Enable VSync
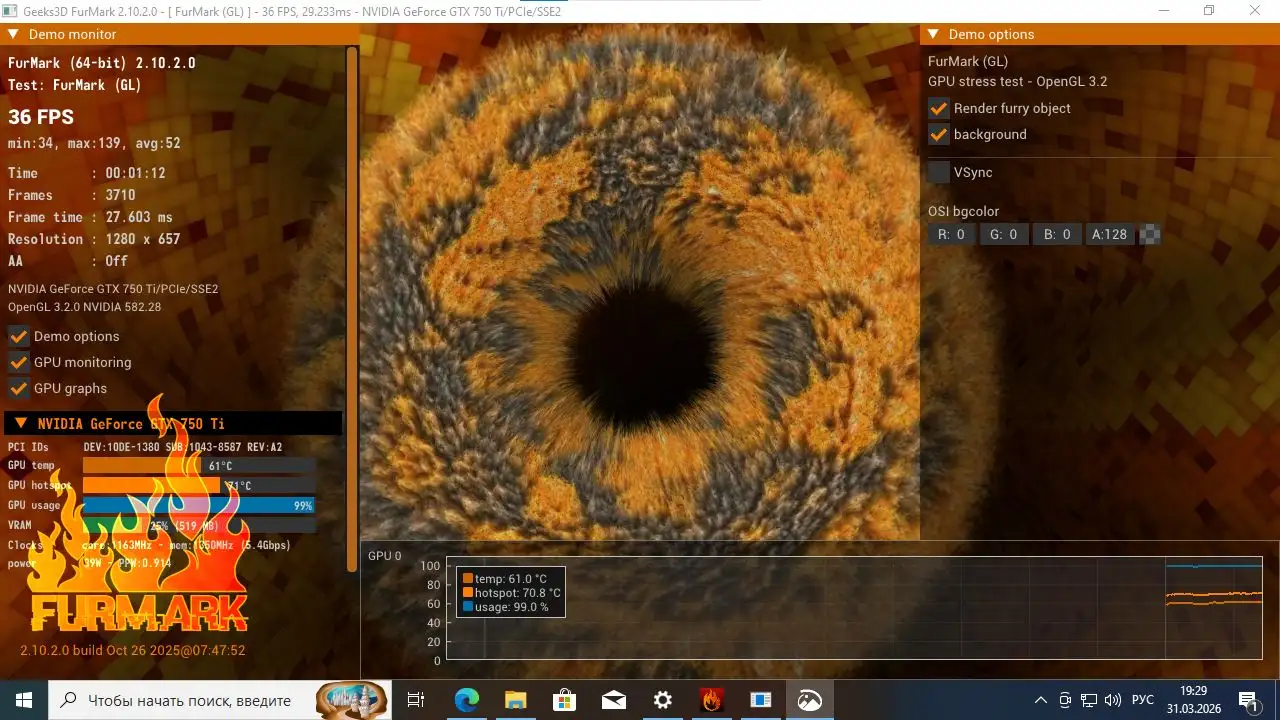Image resolution: width=1280 pixels, height=720 pixels. (x=938, y=171)
